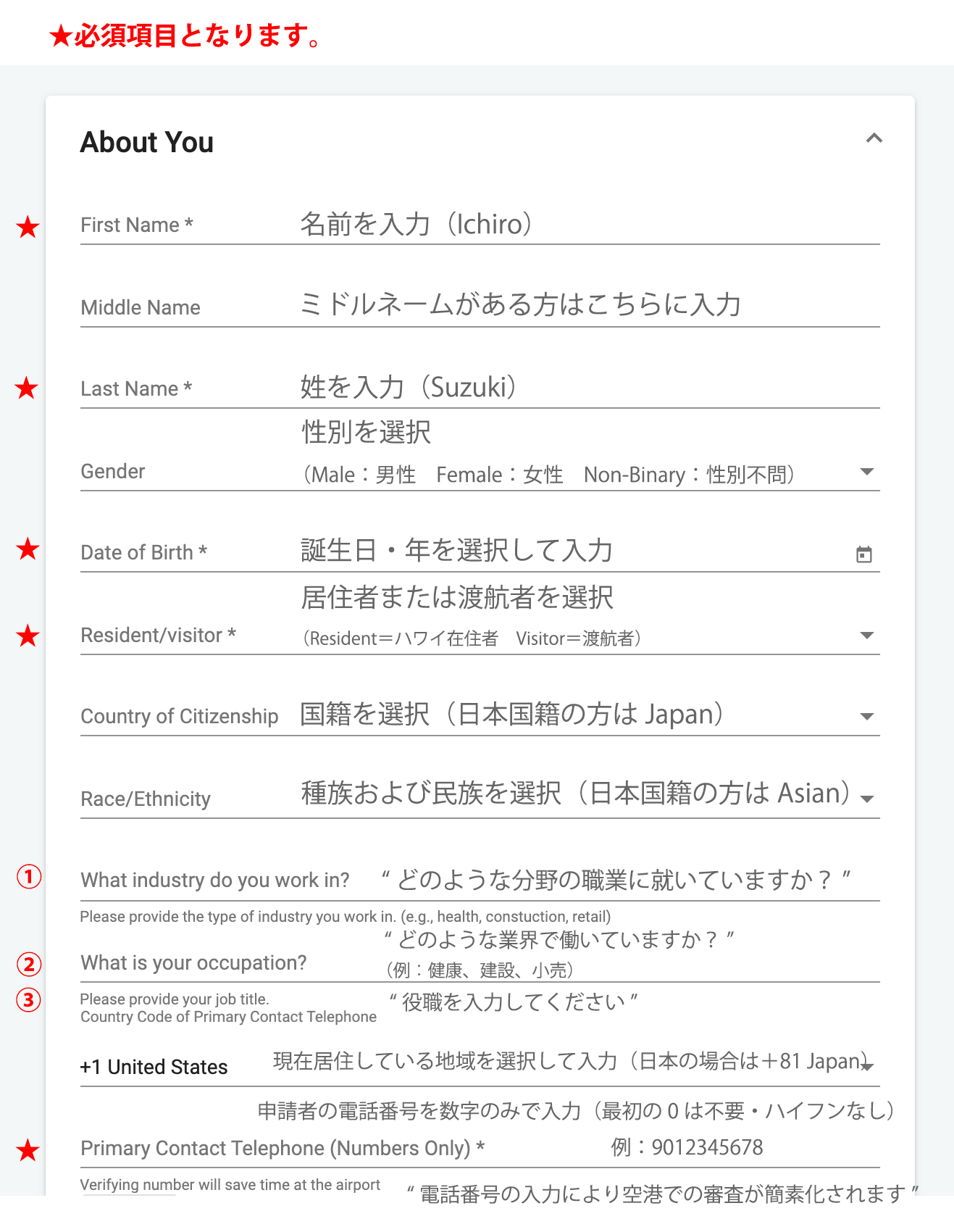Click the red star beside Resident/visitor
Viewport: 954px width, 1232px height.
pyautogui.click(x=28, y=636)
